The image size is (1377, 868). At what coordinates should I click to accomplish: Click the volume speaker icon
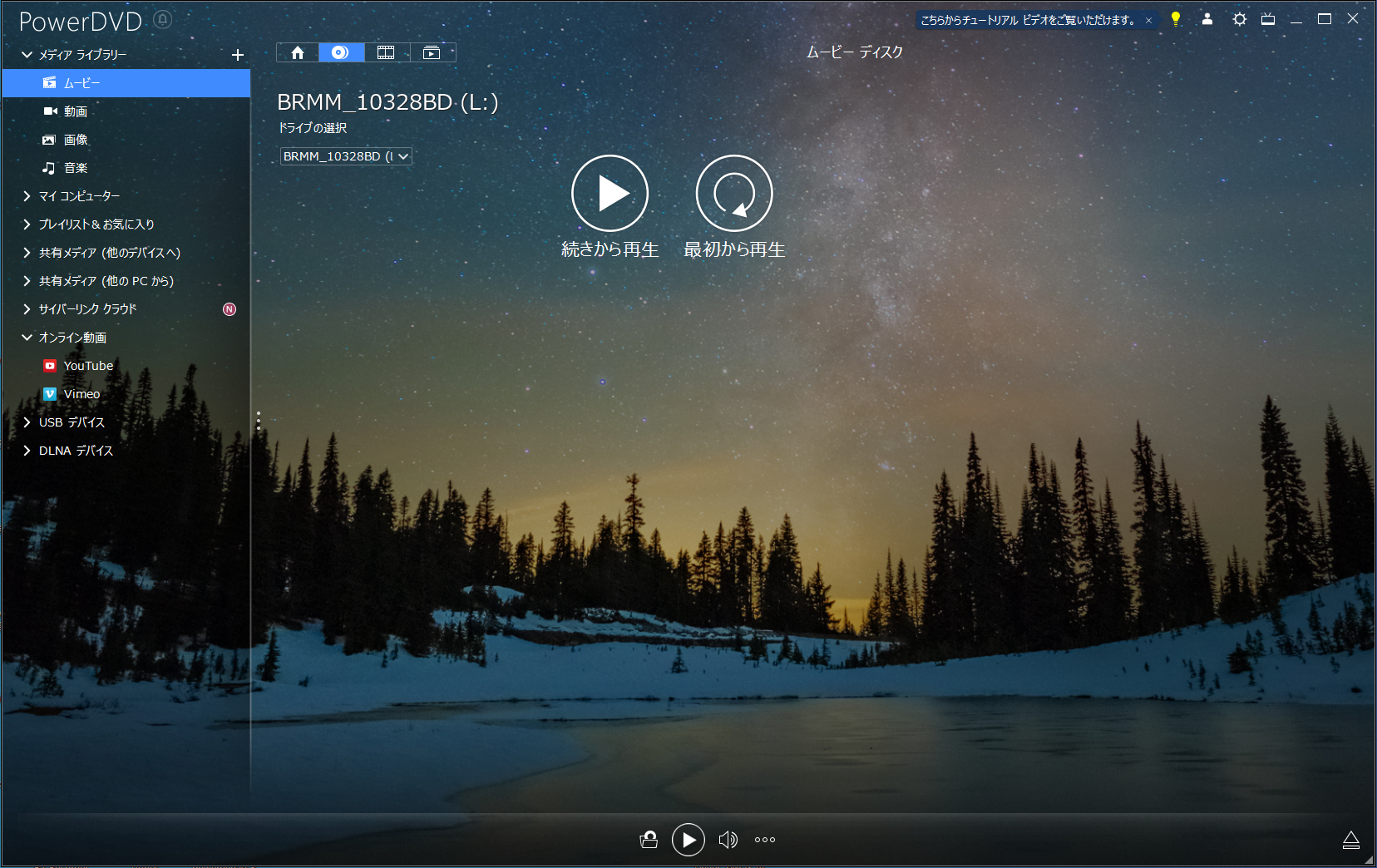728,840
